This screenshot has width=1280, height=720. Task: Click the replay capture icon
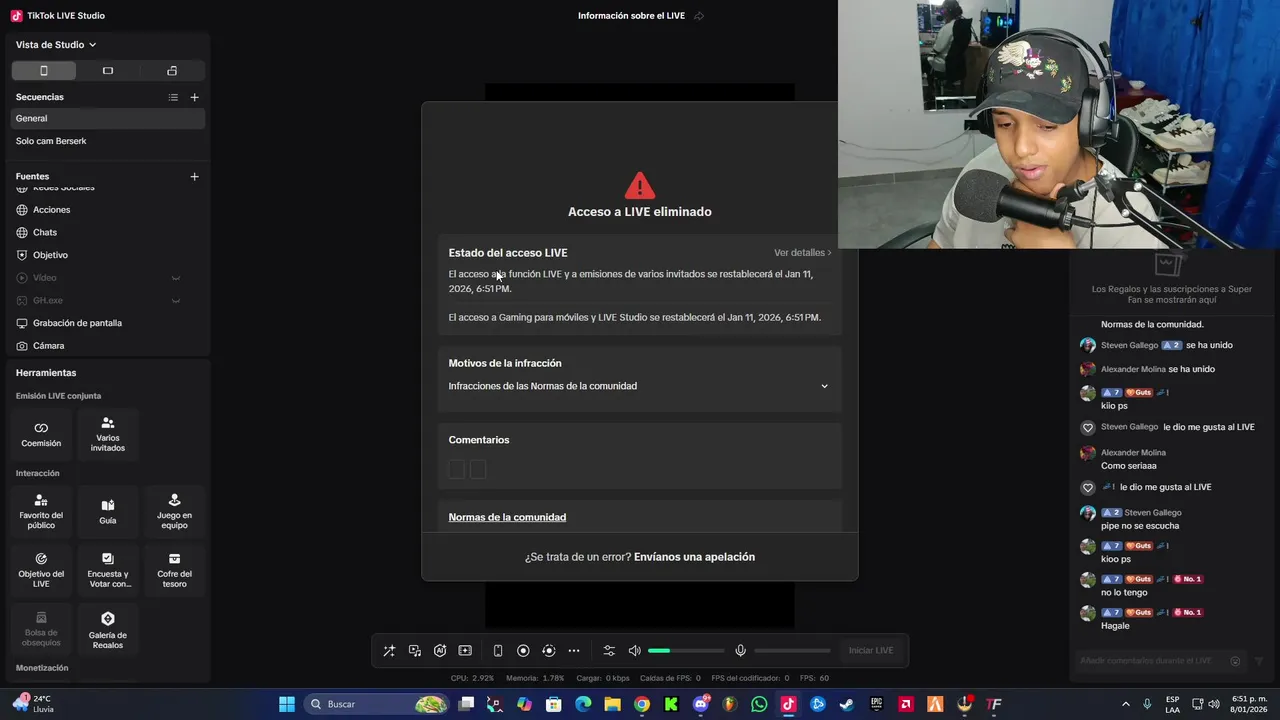[x=549, y=651]
